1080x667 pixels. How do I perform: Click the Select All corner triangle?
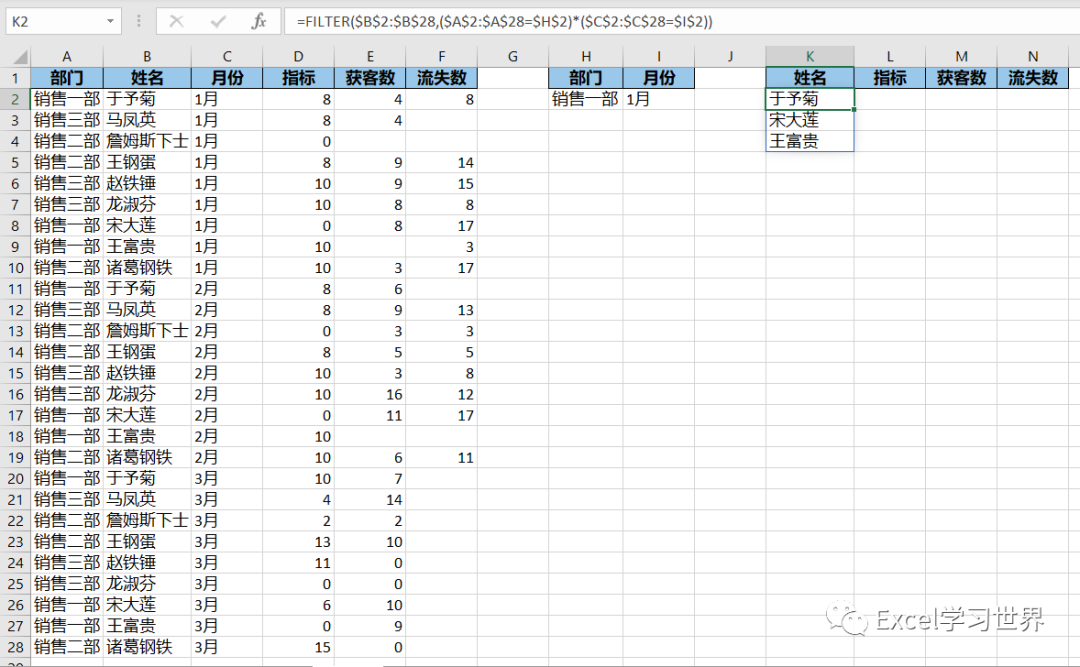click(15, 57)
